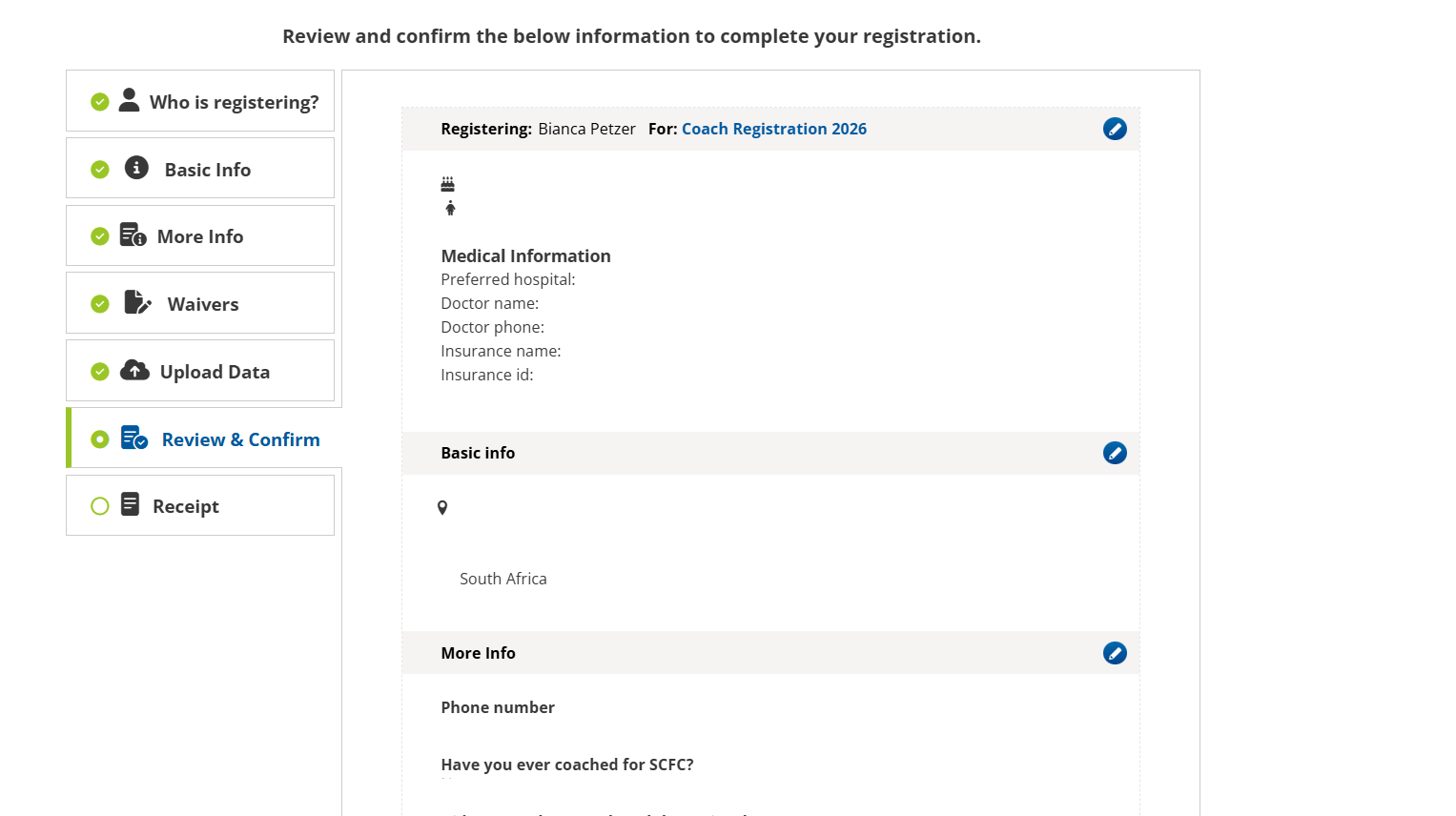This screenshot has height=816, width=1456.
Task: Open the Coach Registration 2026 link
Action: pyautogui.click(x=773, y=129)
